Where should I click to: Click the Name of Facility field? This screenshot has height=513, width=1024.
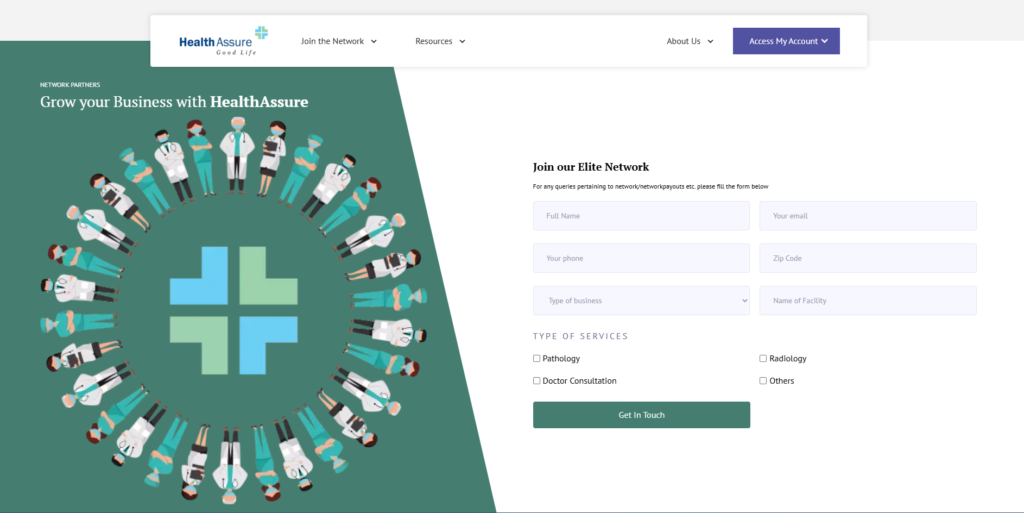click(867, 301)
